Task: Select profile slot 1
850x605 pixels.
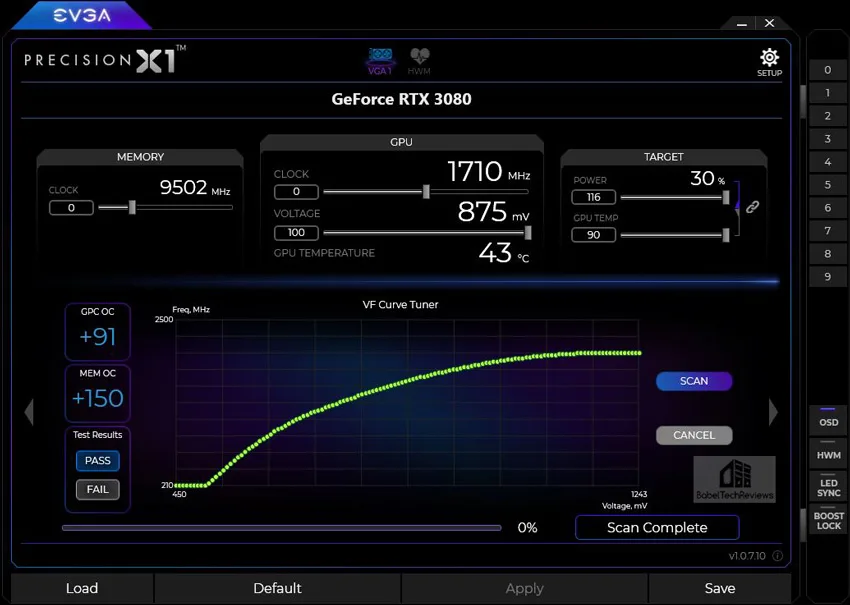Action: click(x=827, y=93)
